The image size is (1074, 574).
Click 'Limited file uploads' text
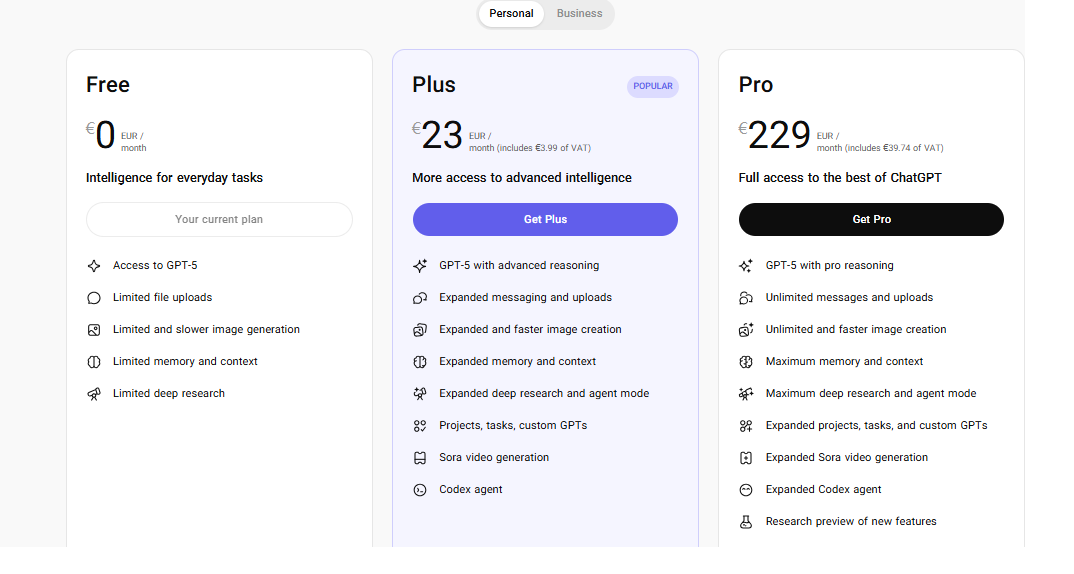[x=162, y=298]
